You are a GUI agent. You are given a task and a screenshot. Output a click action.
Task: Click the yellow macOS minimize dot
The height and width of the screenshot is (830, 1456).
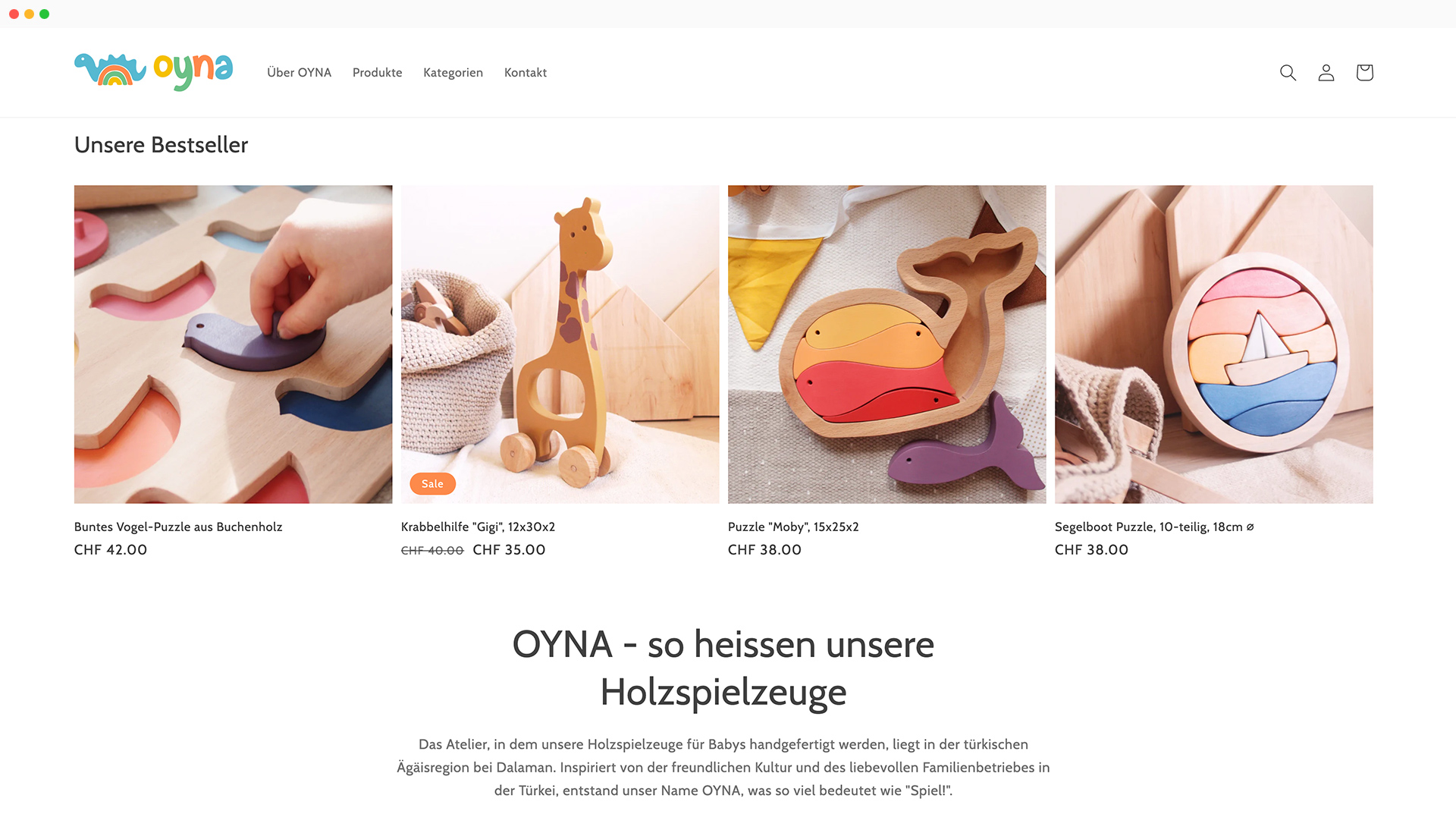coord(29,14)
